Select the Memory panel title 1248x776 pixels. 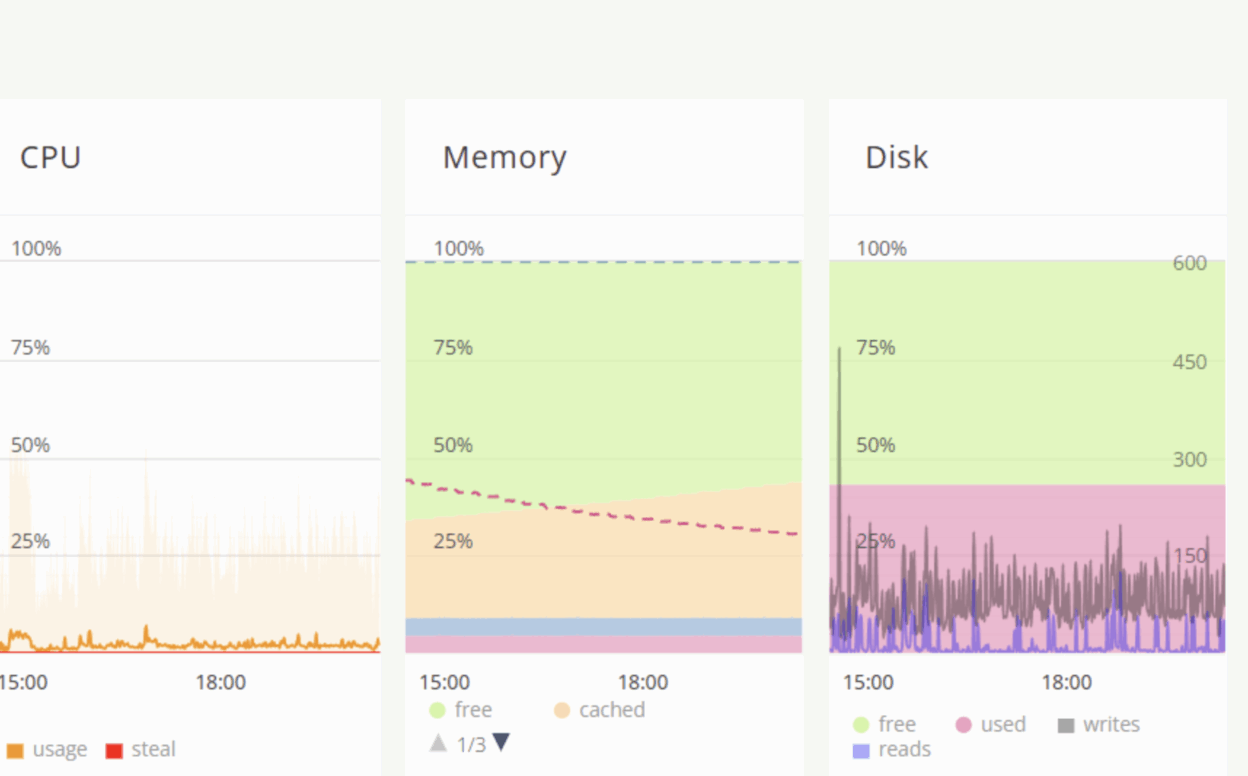pyautogui.click(x=504, y=157)
